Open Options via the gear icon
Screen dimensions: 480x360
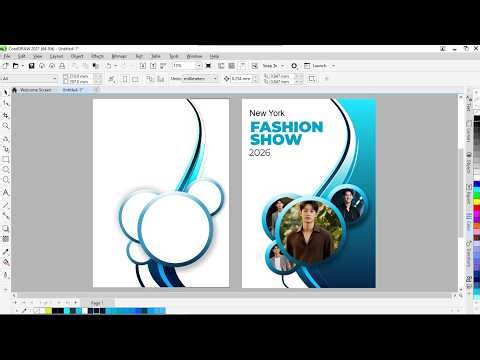294,66
